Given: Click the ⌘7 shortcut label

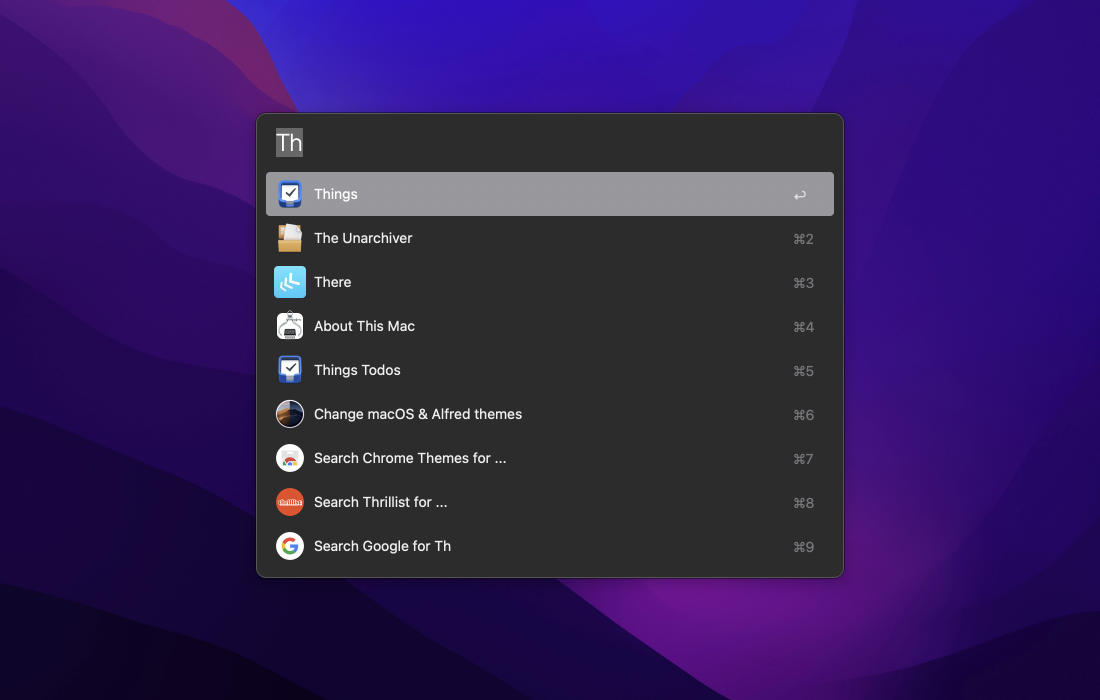Looking at the screenshot, I should 803,459.
